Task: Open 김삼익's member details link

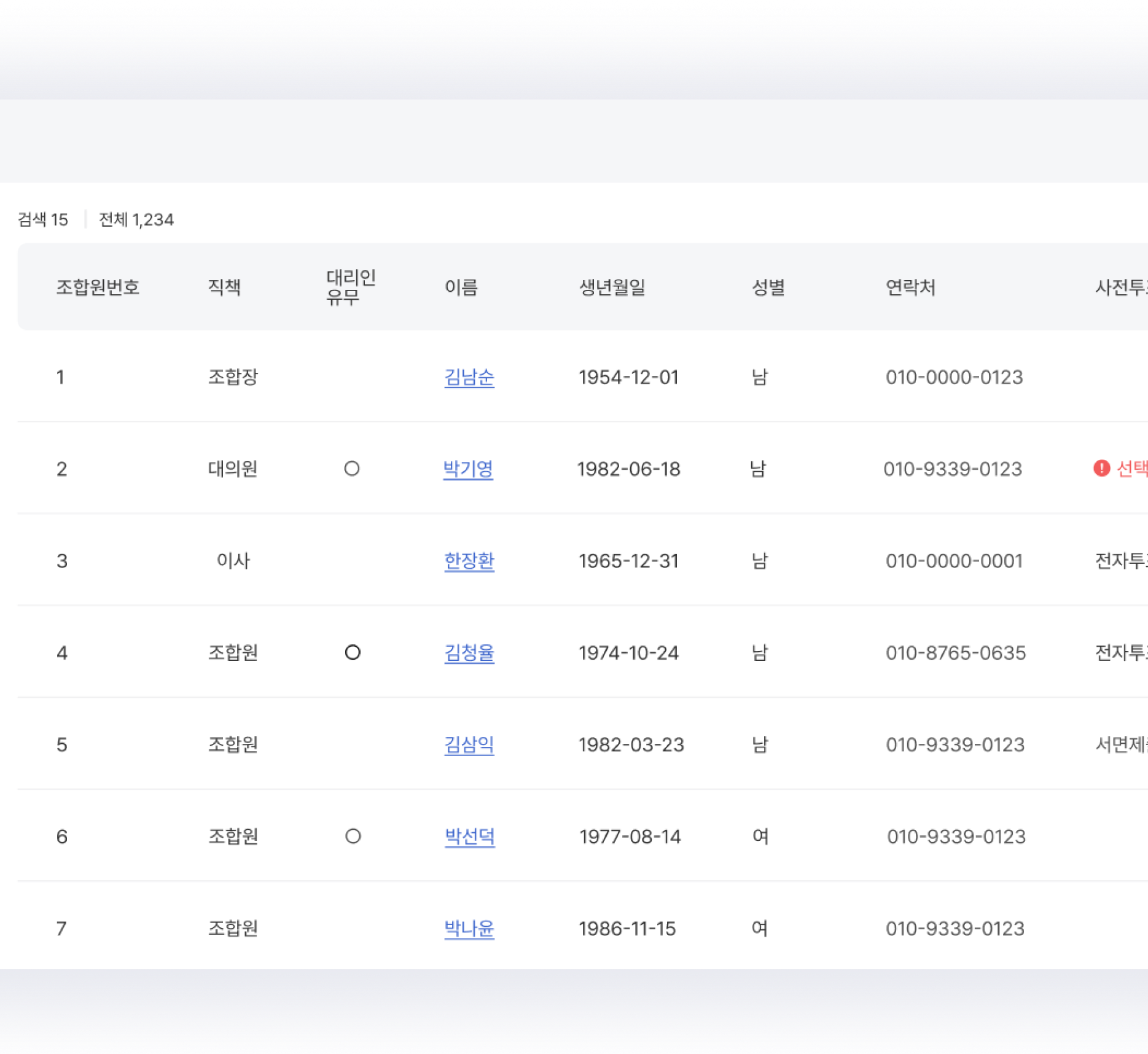Action: tap(469, 744)
